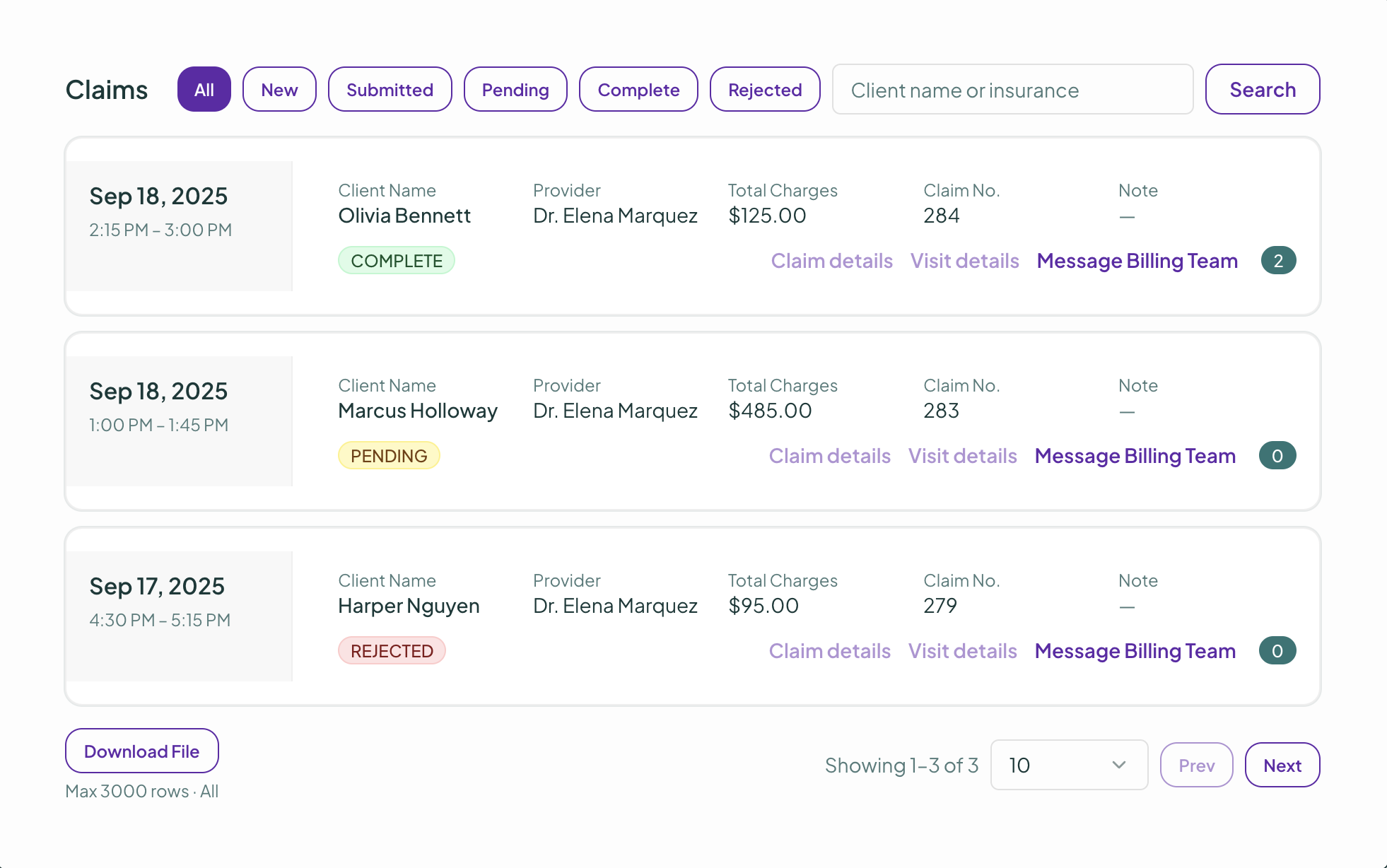Select the All filter pill
This screenshot has height=868, width=1387.
pos(204,89)
